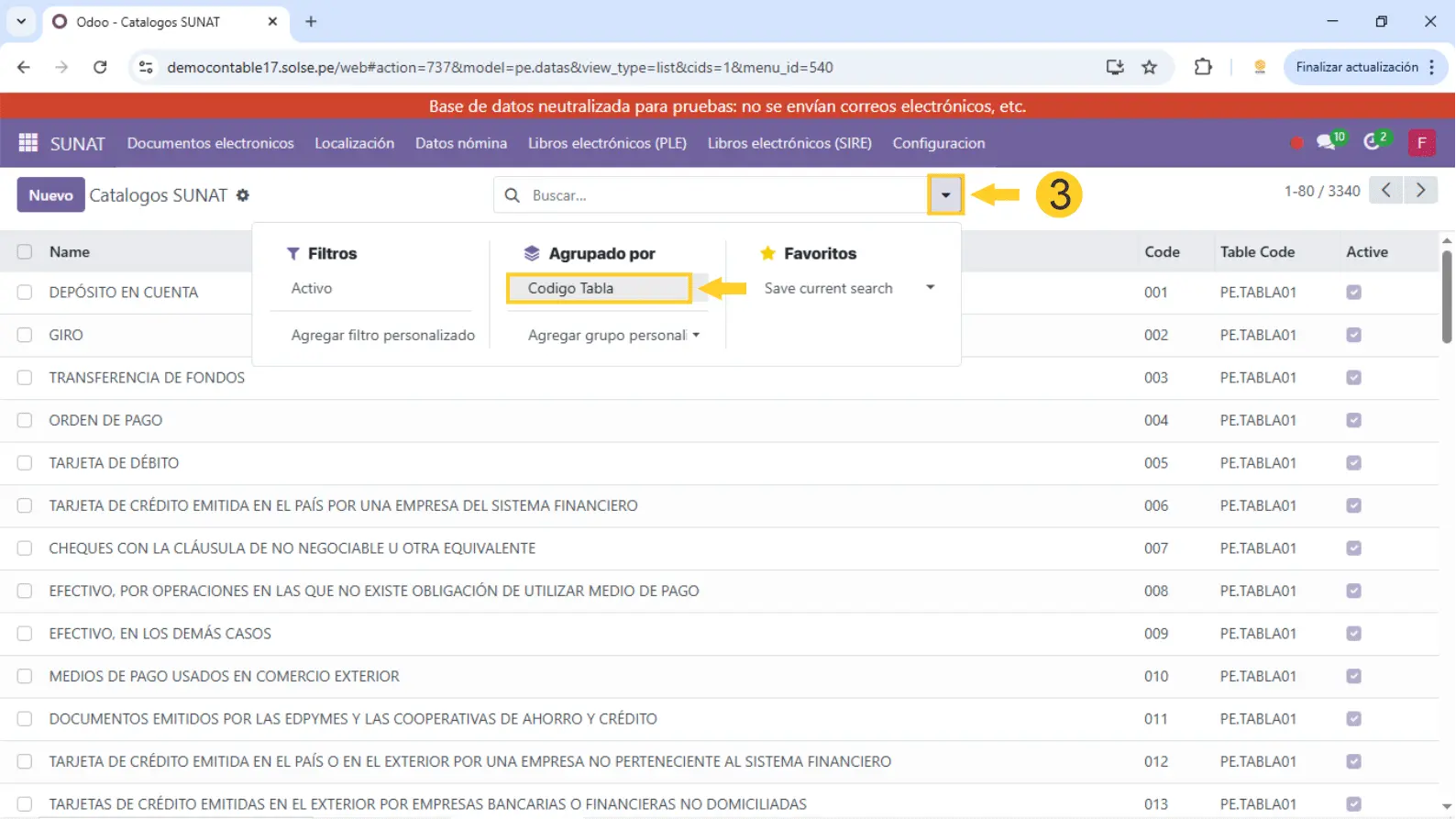Apply the Activo filter

312,288
